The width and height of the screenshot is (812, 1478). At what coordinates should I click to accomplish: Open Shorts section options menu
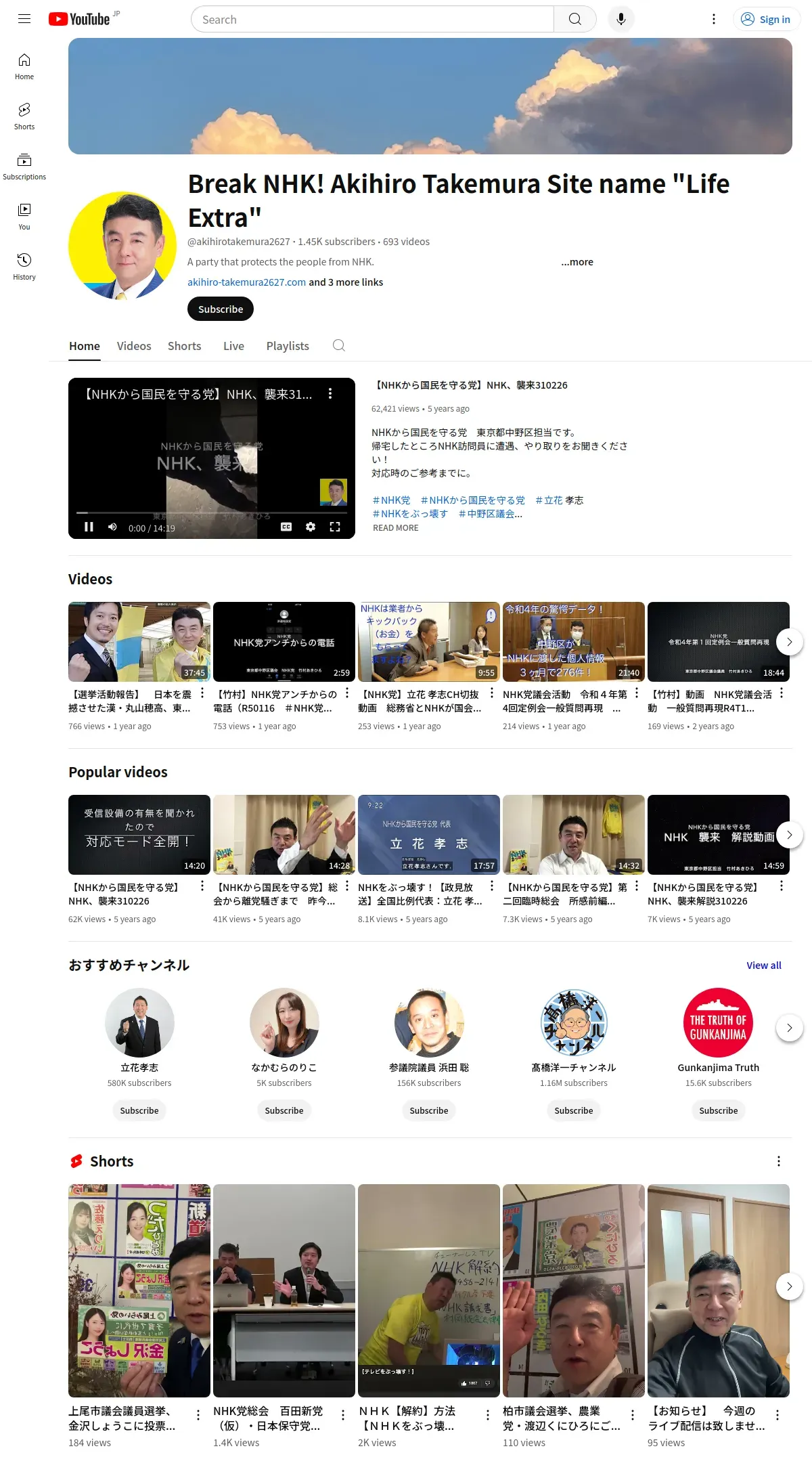[x=779, y=1161]
